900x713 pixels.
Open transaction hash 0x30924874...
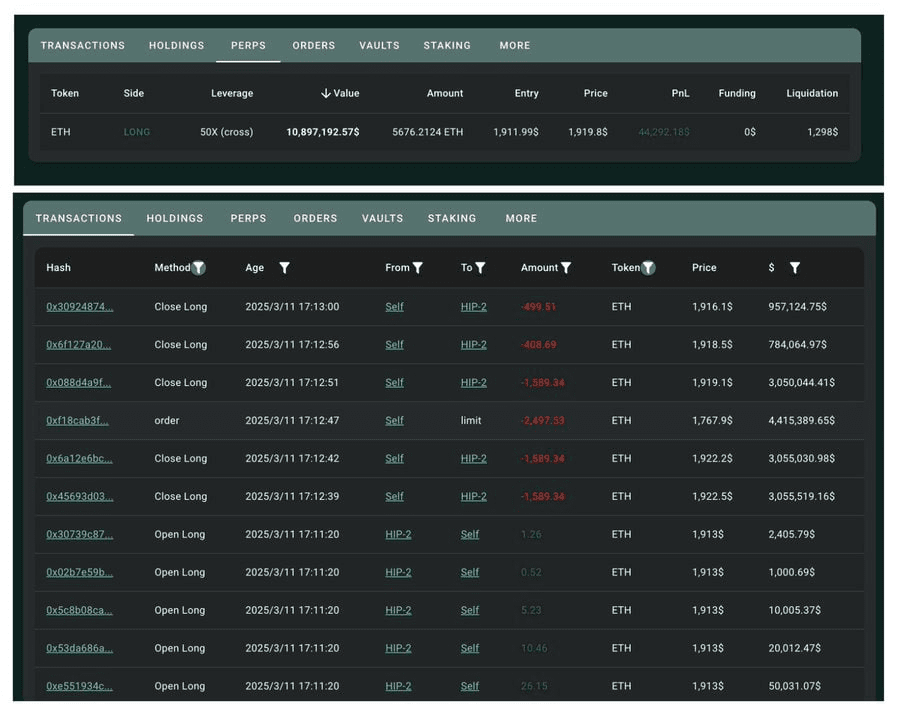[x=79, y=307]
